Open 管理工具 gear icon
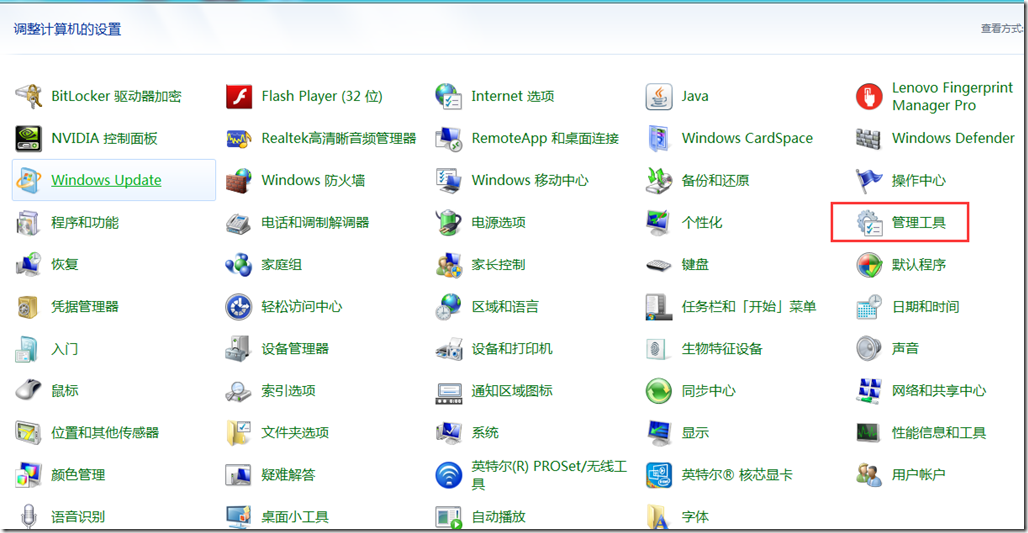 [869, 223]
